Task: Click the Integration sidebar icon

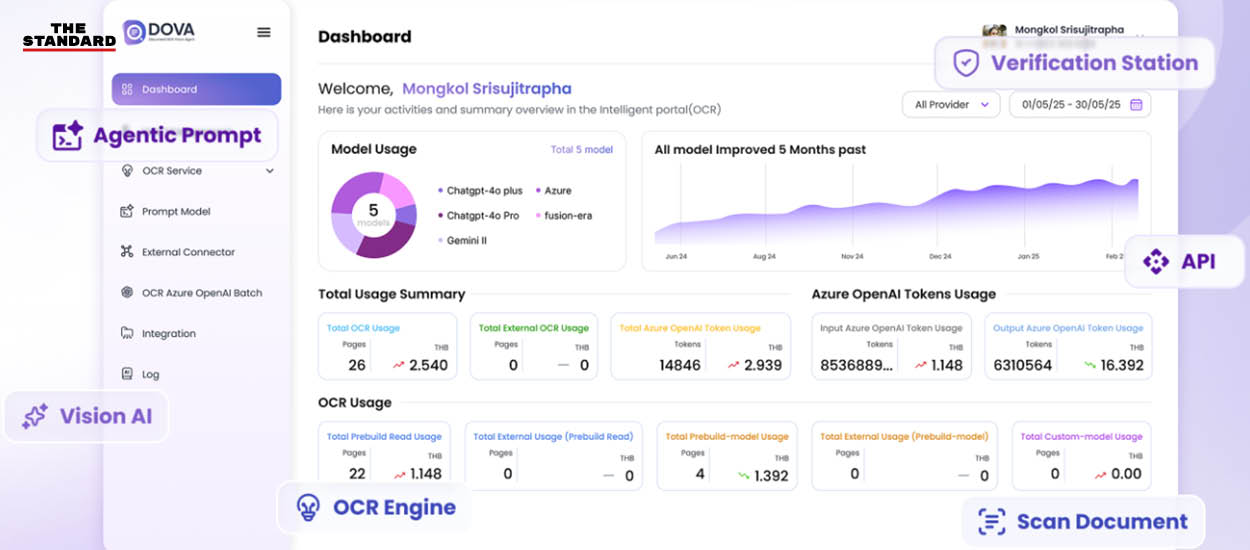Action: [127, 333]
